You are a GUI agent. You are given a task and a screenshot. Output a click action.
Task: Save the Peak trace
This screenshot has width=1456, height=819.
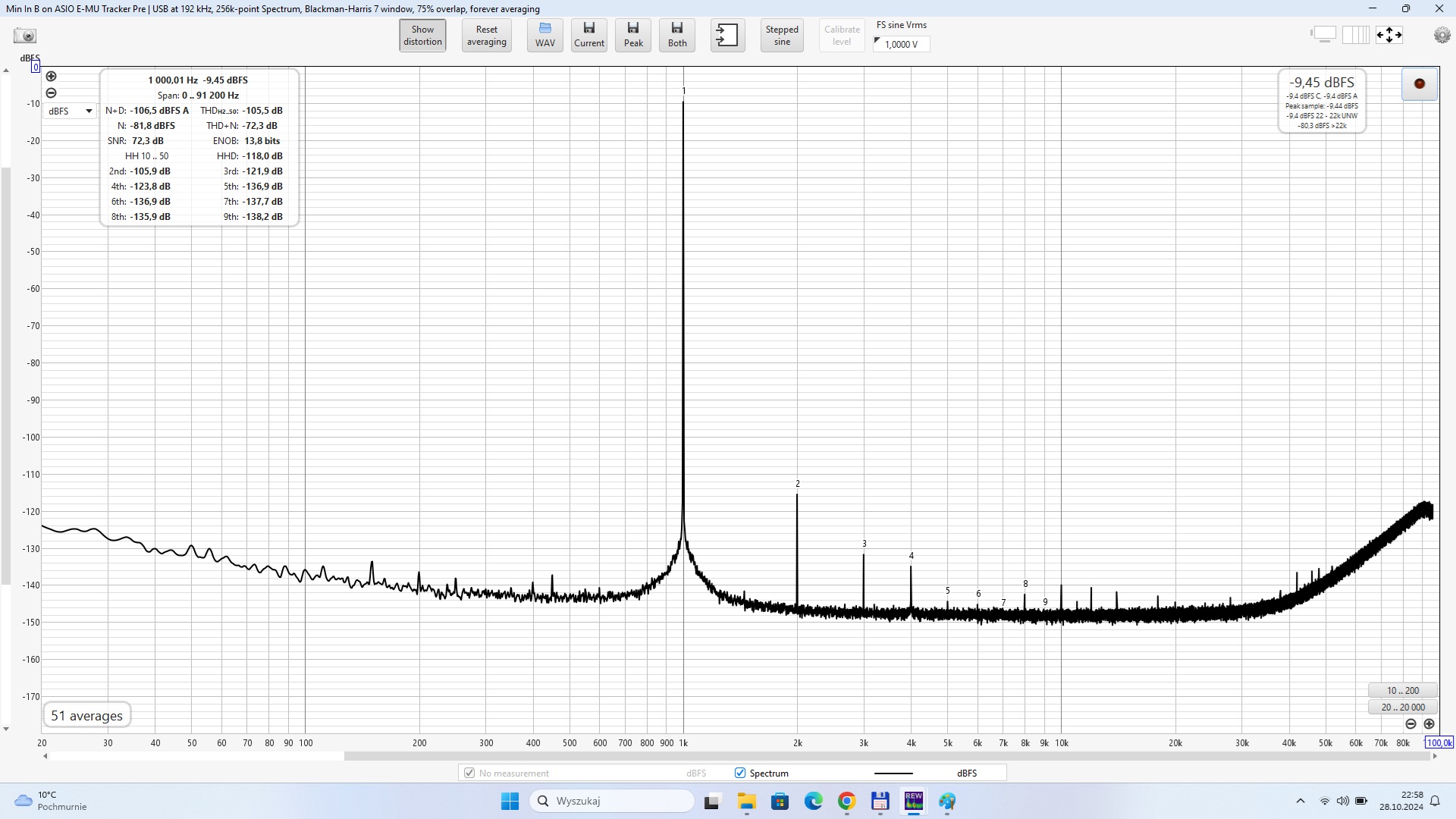coord(633,36)
